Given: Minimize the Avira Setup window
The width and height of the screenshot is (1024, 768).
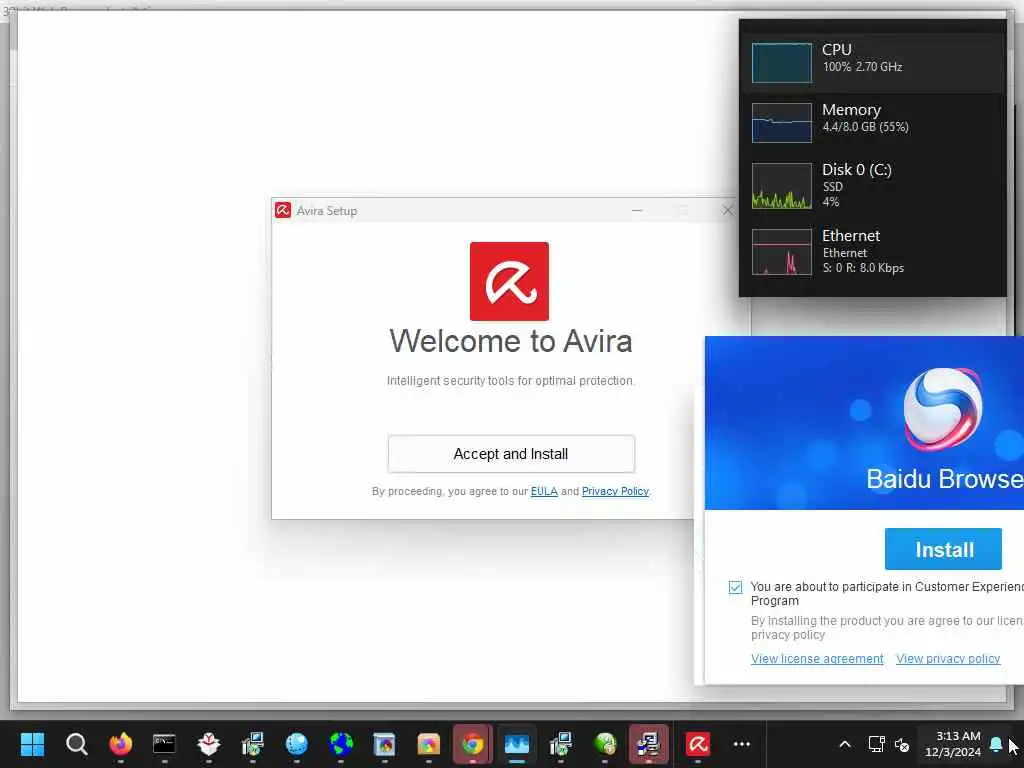Looking at the screenshot, I should 637,210.
